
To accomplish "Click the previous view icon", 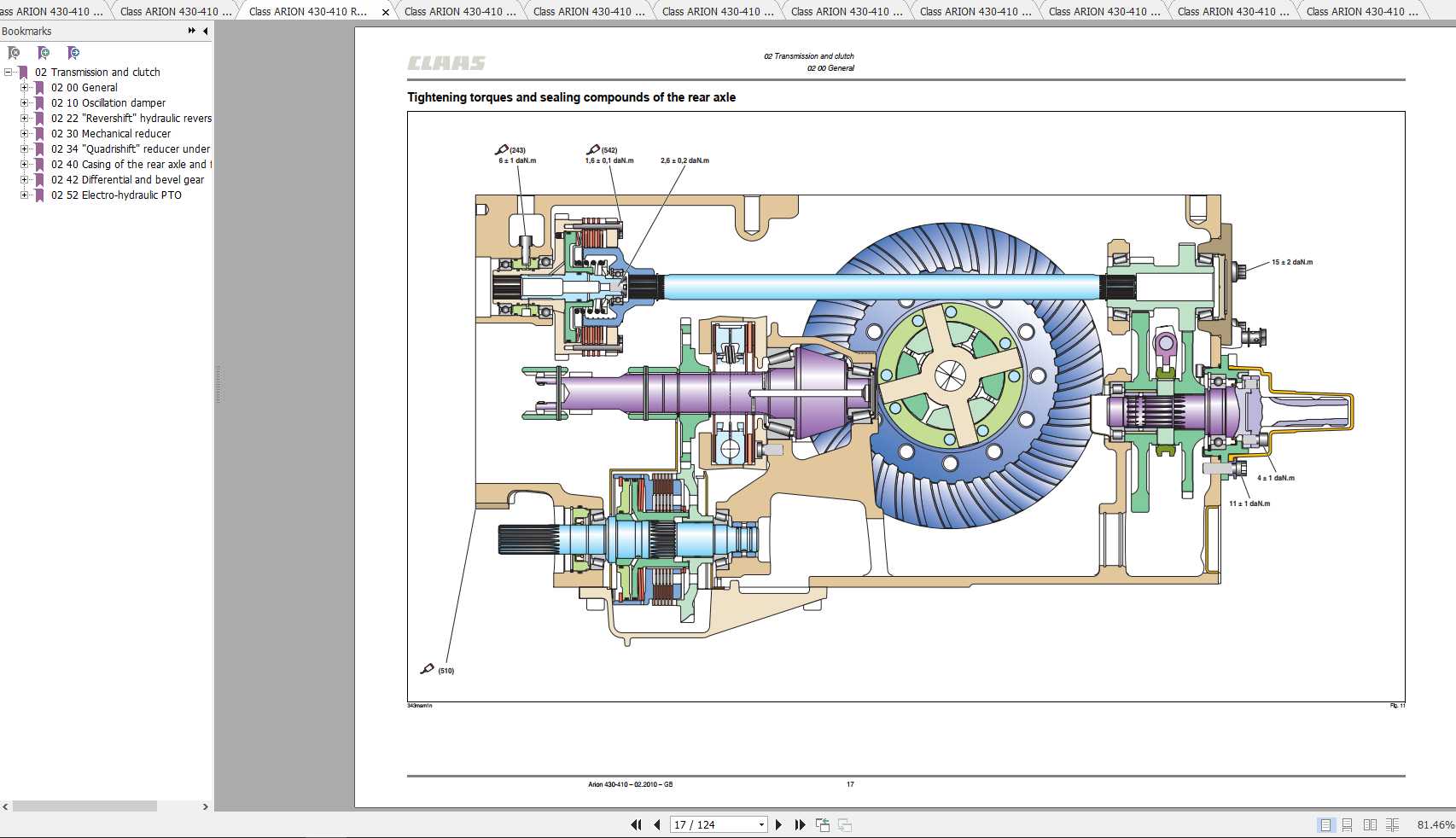I will 823,824.
